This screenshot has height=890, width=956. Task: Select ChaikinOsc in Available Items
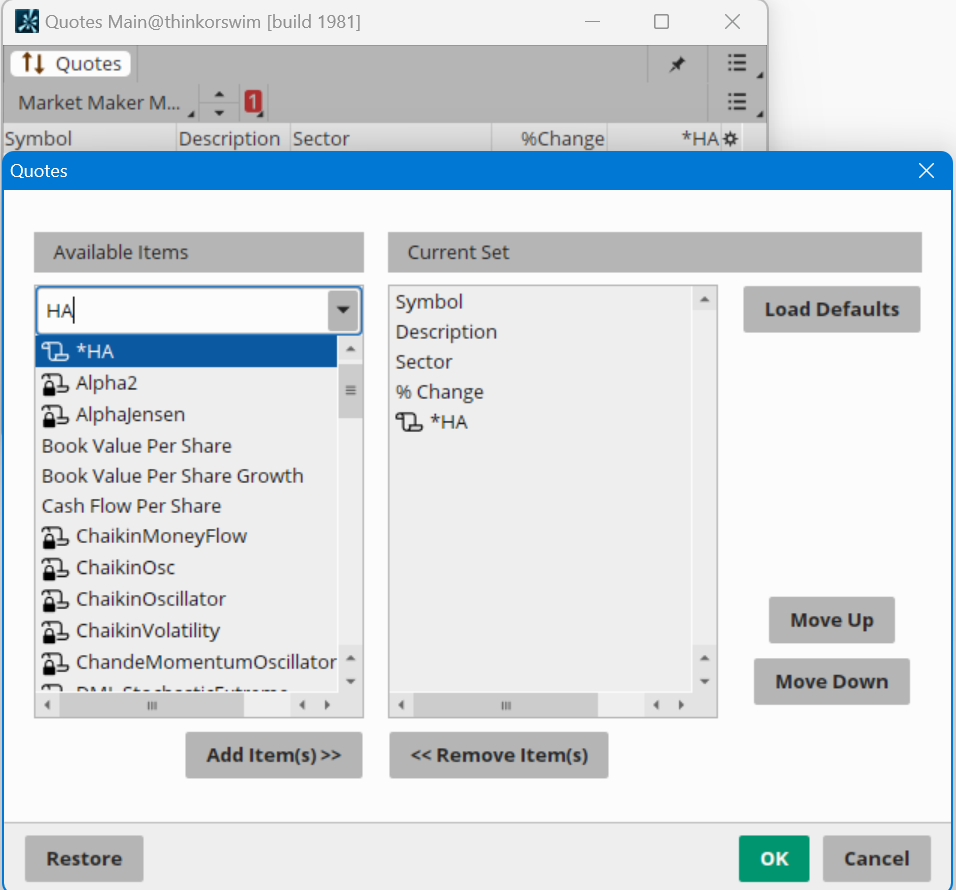click(x=187, y=568)
